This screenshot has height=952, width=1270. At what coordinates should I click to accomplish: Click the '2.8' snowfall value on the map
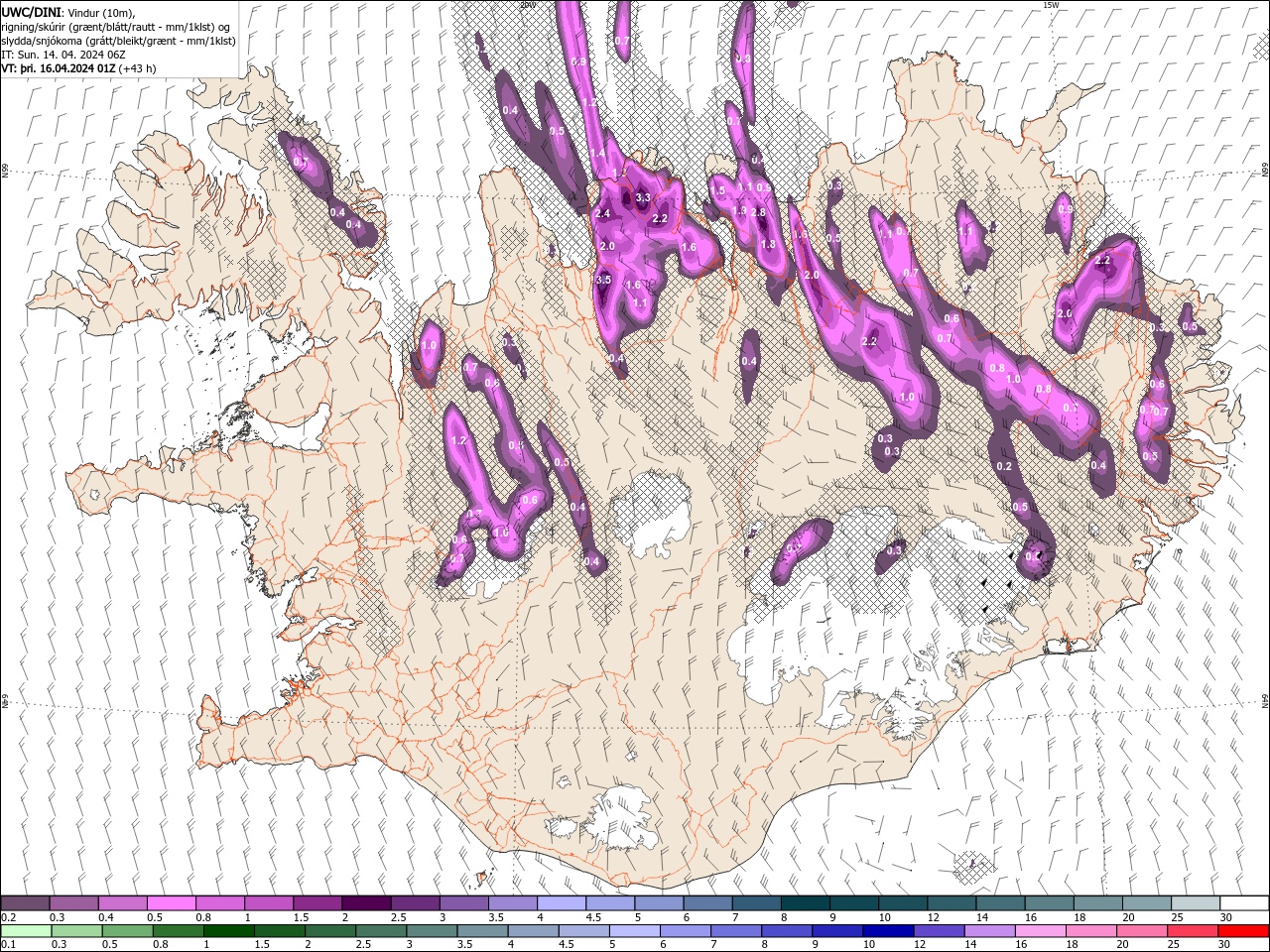[x=759, y=212]
